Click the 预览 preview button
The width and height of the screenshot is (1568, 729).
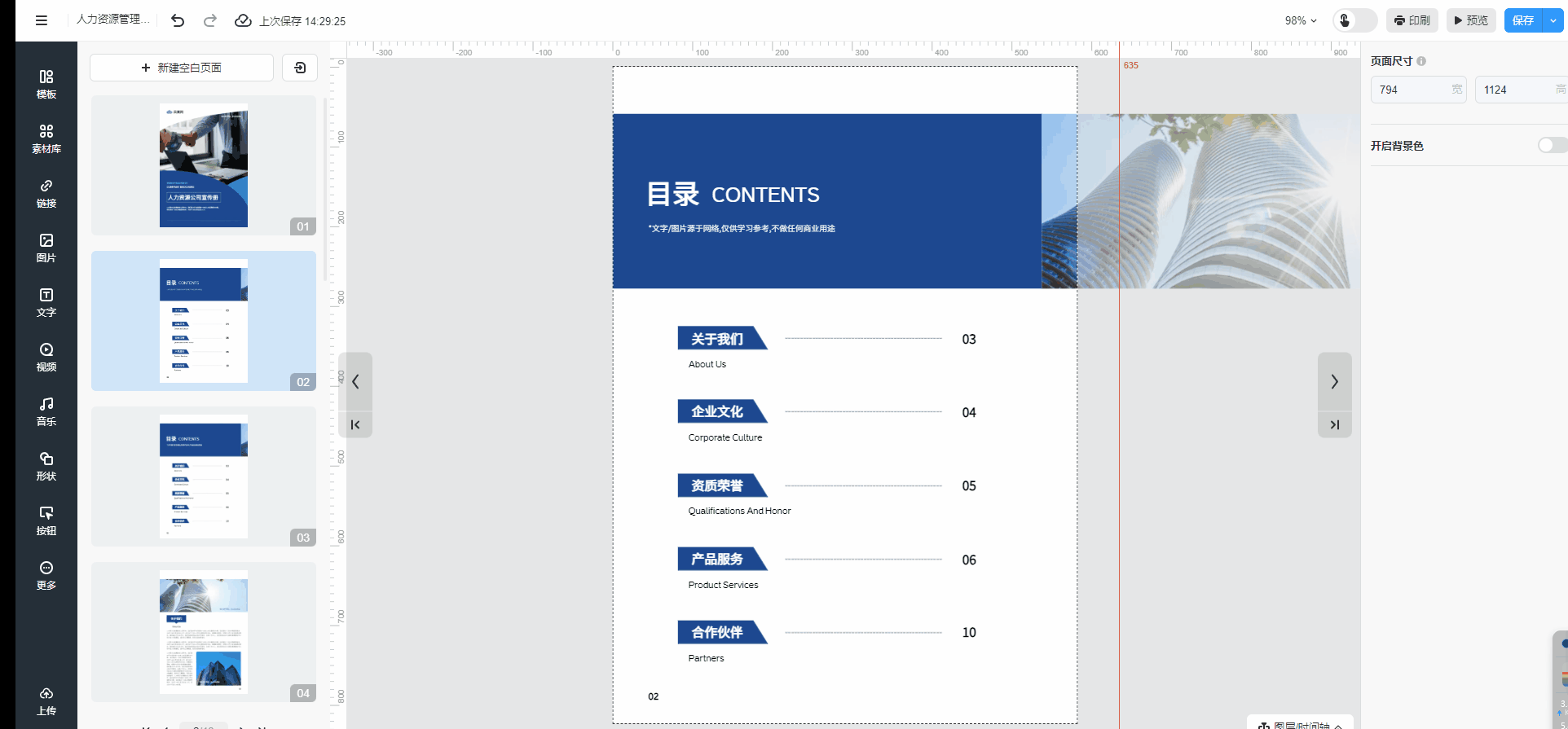[x=1471, y=20]
